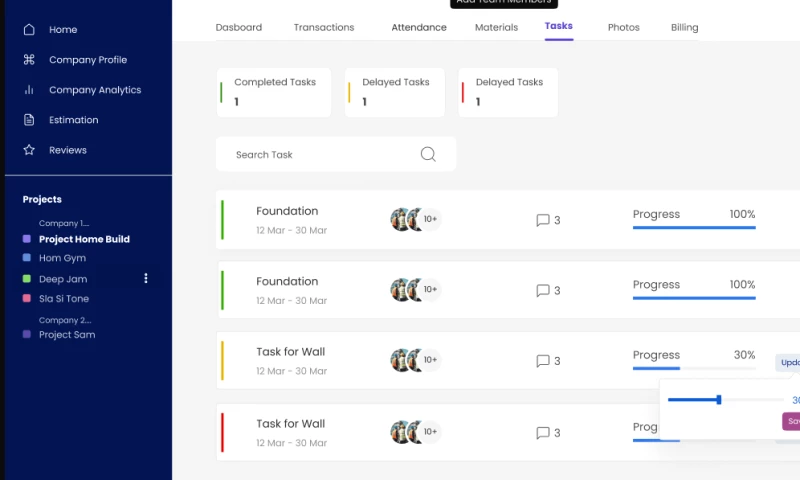Image resolution: width=800 pixels, height=480 pixels.
Task: Select the Project Sam project
Action: (x=67, y=335)
